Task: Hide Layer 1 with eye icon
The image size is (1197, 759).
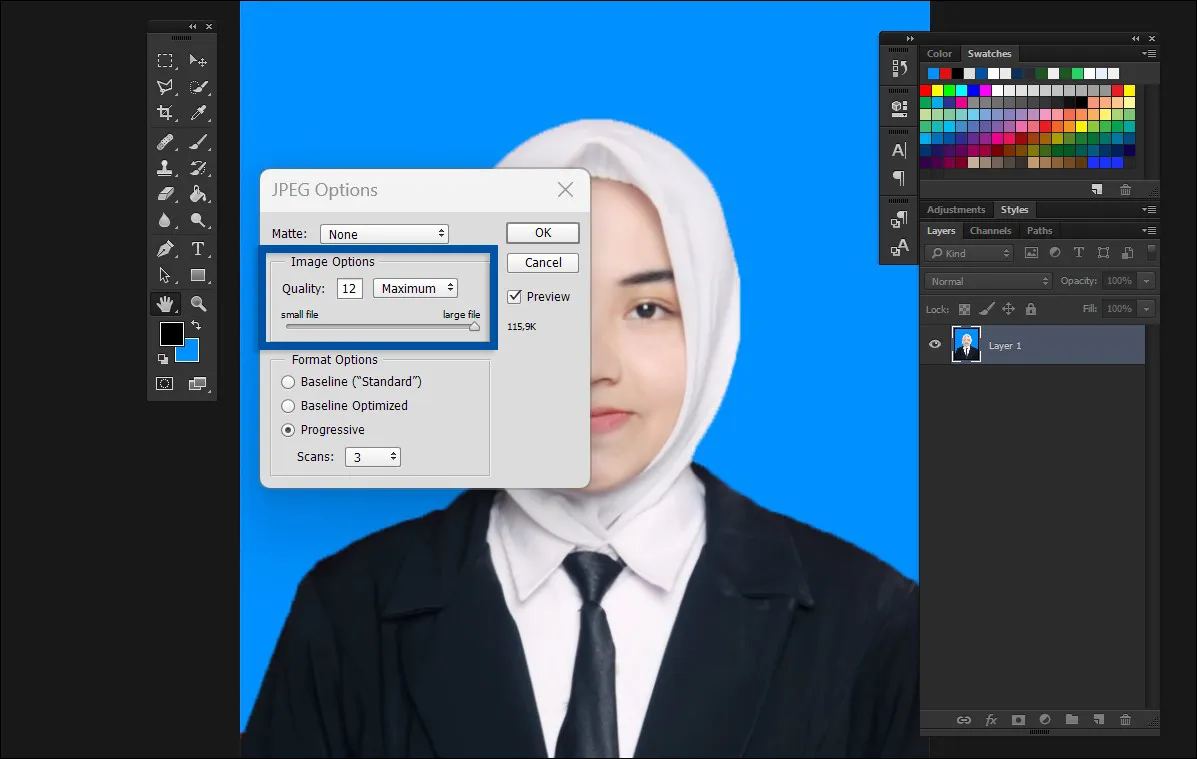Action: [x=935, y=345]
